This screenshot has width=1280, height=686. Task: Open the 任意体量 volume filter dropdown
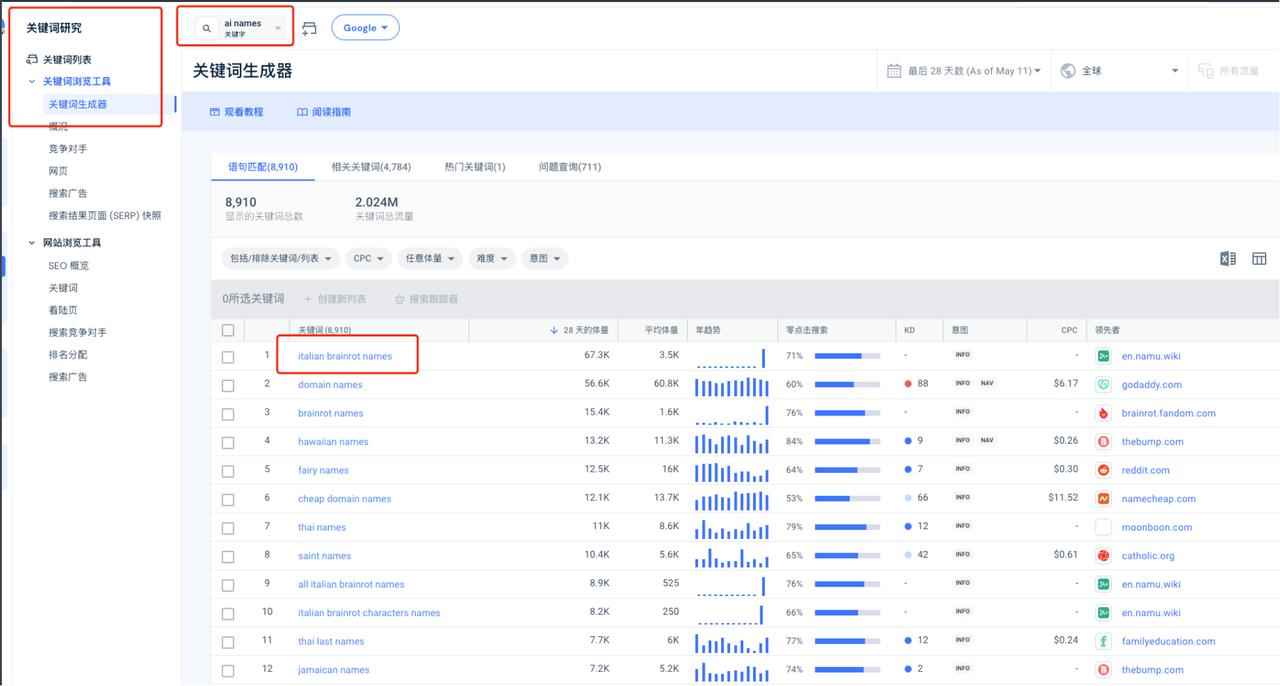pos(430,259)
